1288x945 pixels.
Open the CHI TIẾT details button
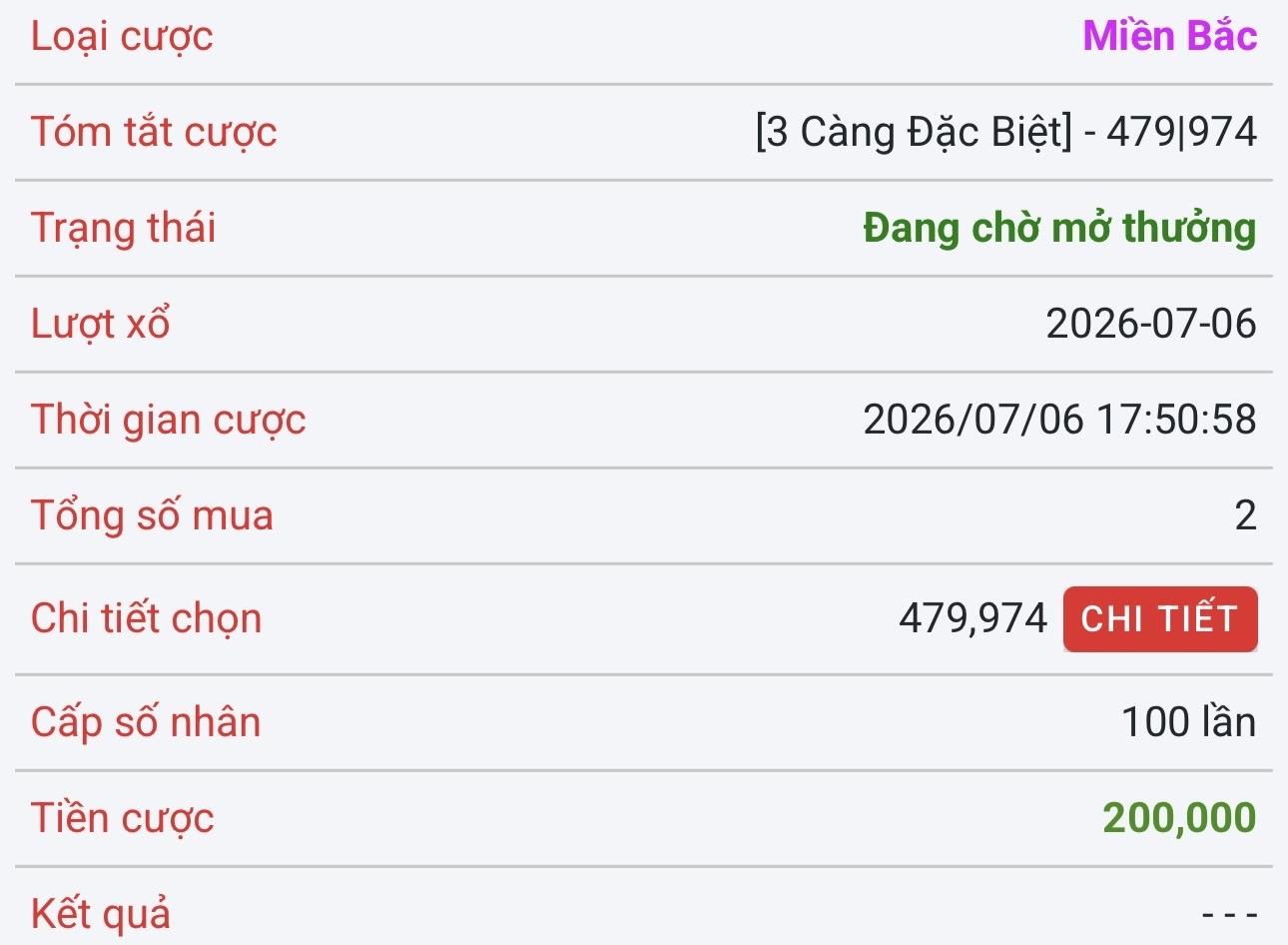click(1160, 619)
